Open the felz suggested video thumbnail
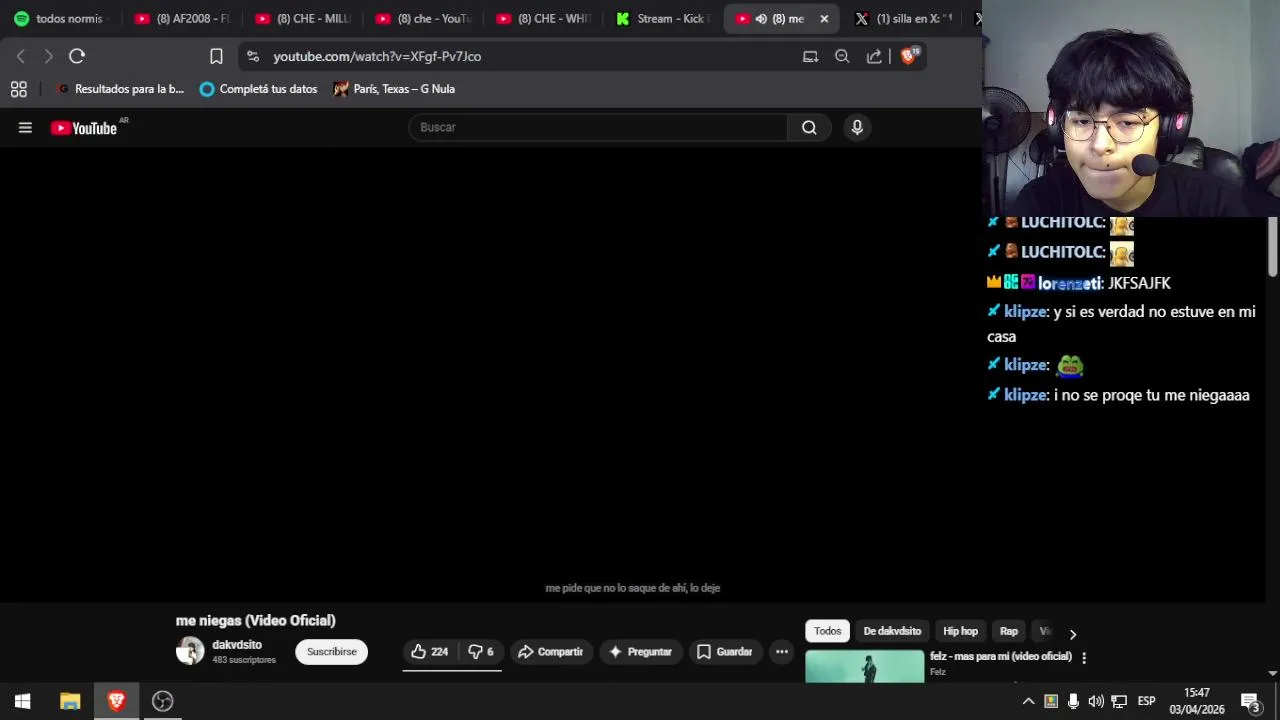Viewport: 1280px width, 720px height. click(x=865, y=667)
